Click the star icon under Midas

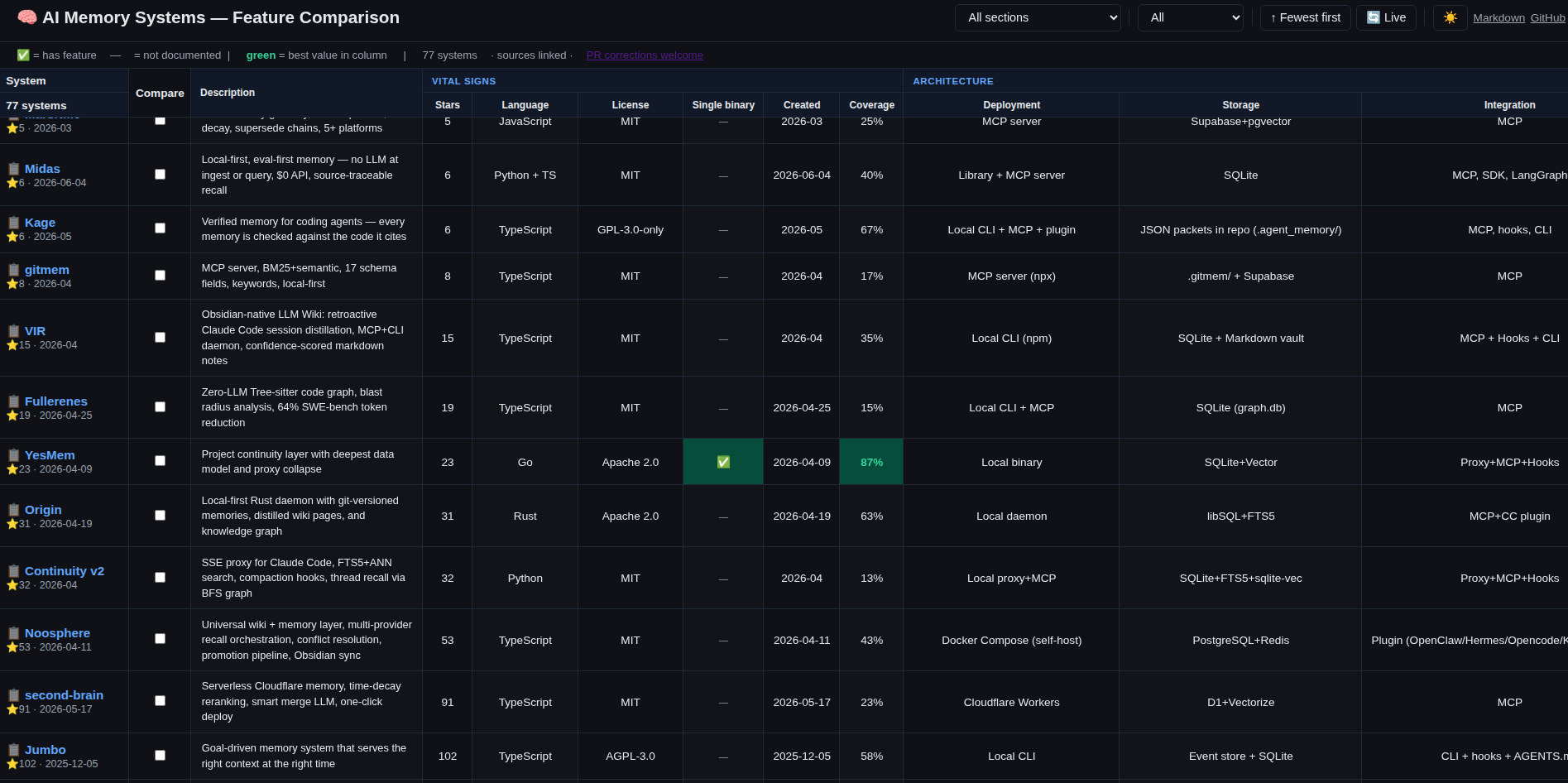[x=12, y=183]
